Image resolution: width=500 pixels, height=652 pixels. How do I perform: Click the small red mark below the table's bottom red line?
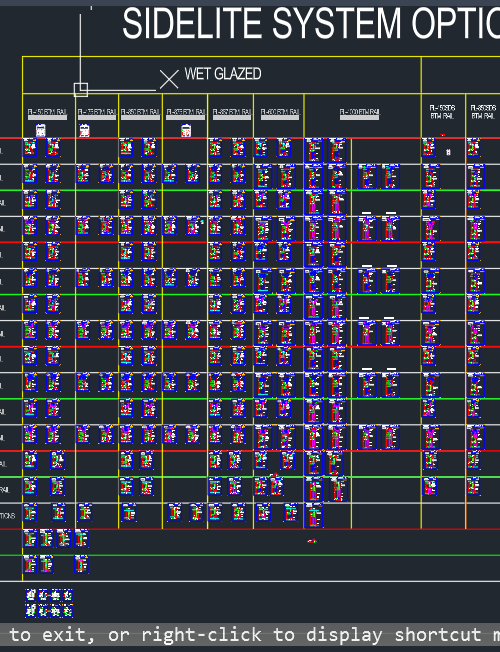[x=312, y=541]
